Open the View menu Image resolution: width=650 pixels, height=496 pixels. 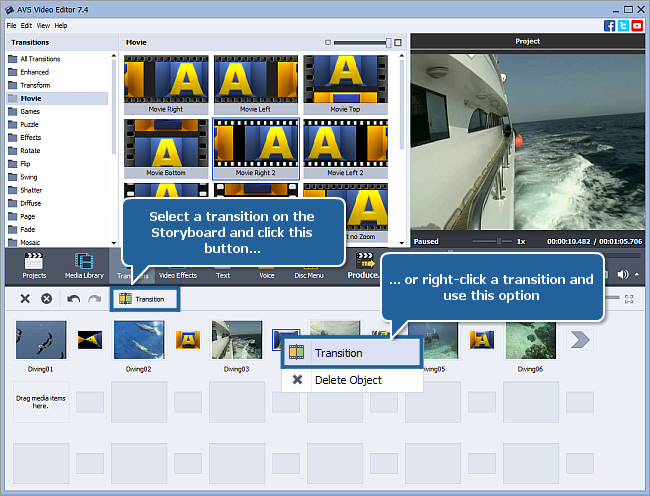point(43,26)
